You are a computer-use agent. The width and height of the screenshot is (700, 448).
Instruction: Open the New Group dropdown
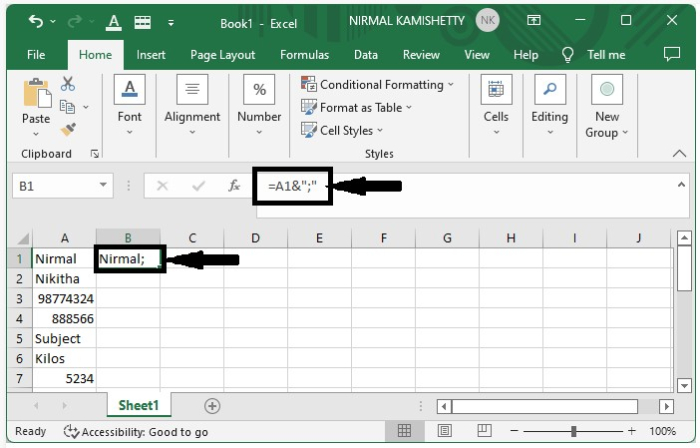[x=607, y=107]
